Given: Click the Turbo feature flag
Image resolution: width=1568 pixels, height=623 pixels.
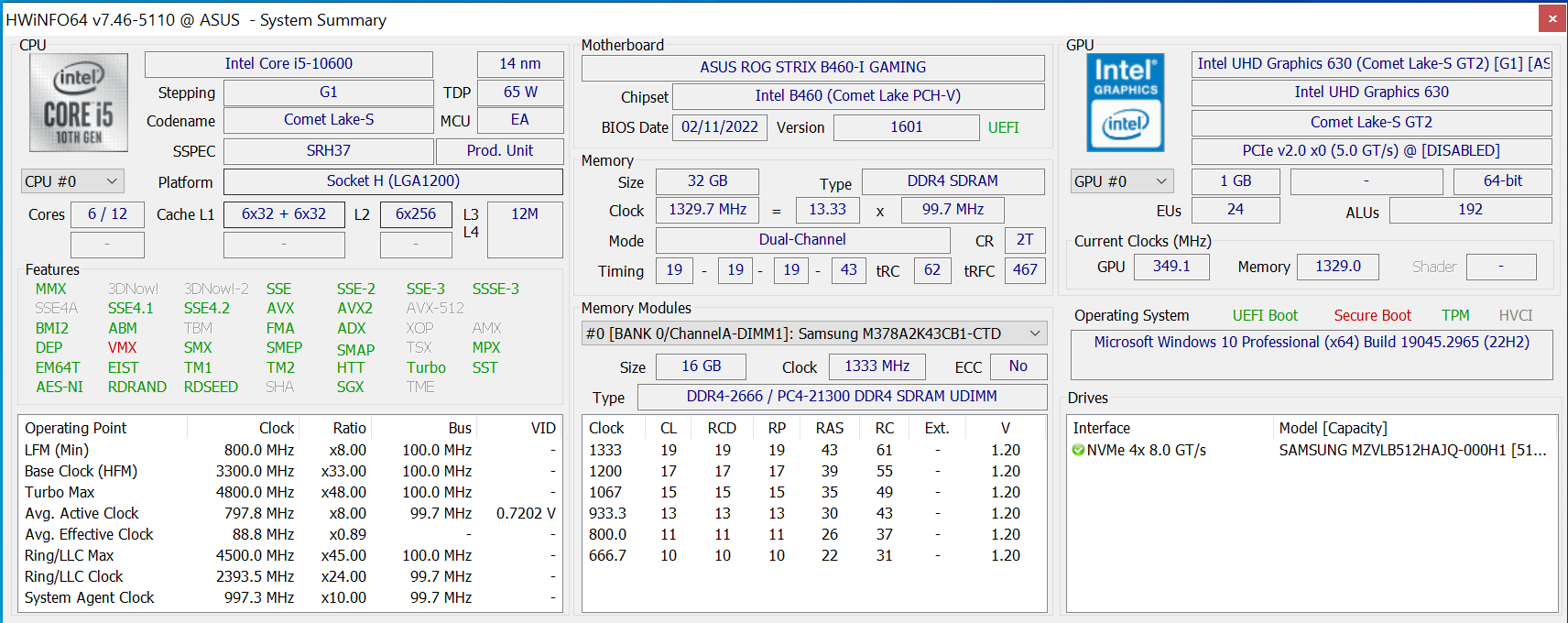Looking at the screenshot, I should [x=426, y=367].
